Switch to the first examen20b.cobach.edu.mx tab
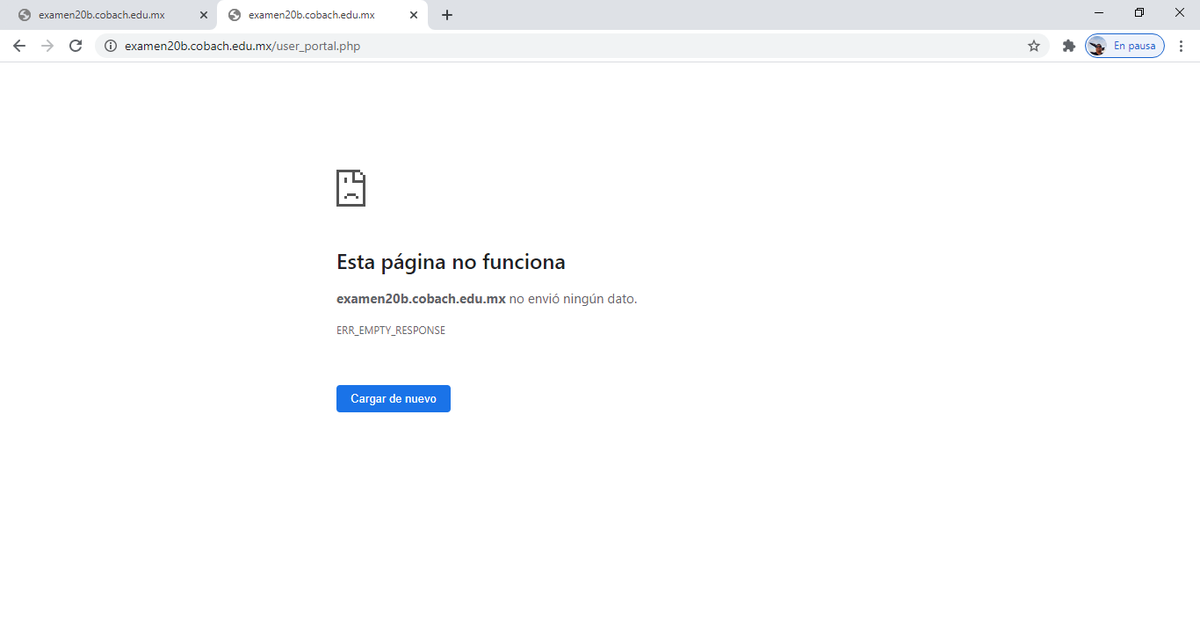The width and height of the screenshot is (1200, 640). tap(109, 15)
